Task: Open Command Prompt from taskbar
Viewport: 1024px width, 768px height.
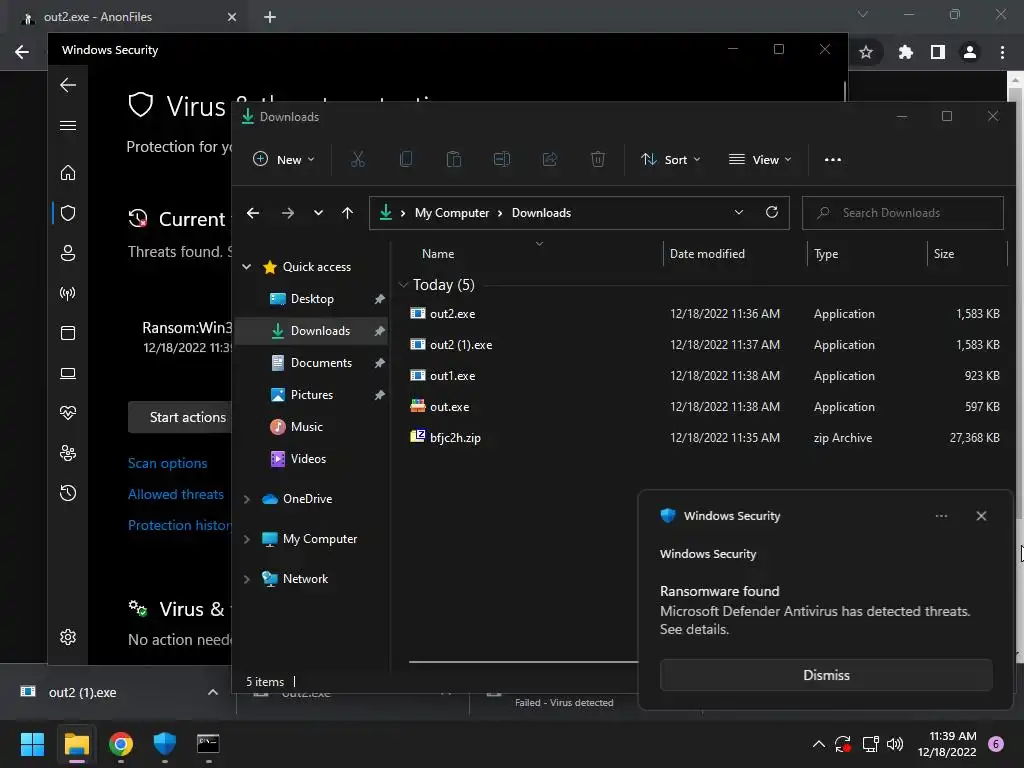Action: click(x=208, y=744)
